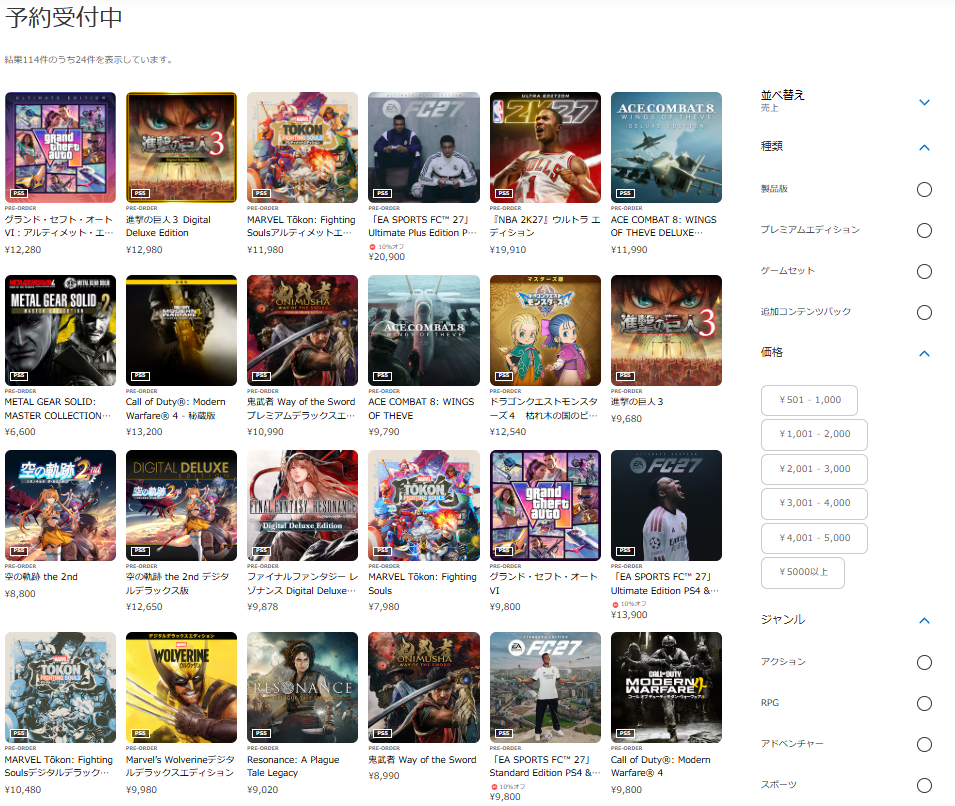The height and width of the screenshot is (806, 955).
Task: Open Marvel's Wolverine Digital Deluxe title link
Action: [x=180, y=766]
